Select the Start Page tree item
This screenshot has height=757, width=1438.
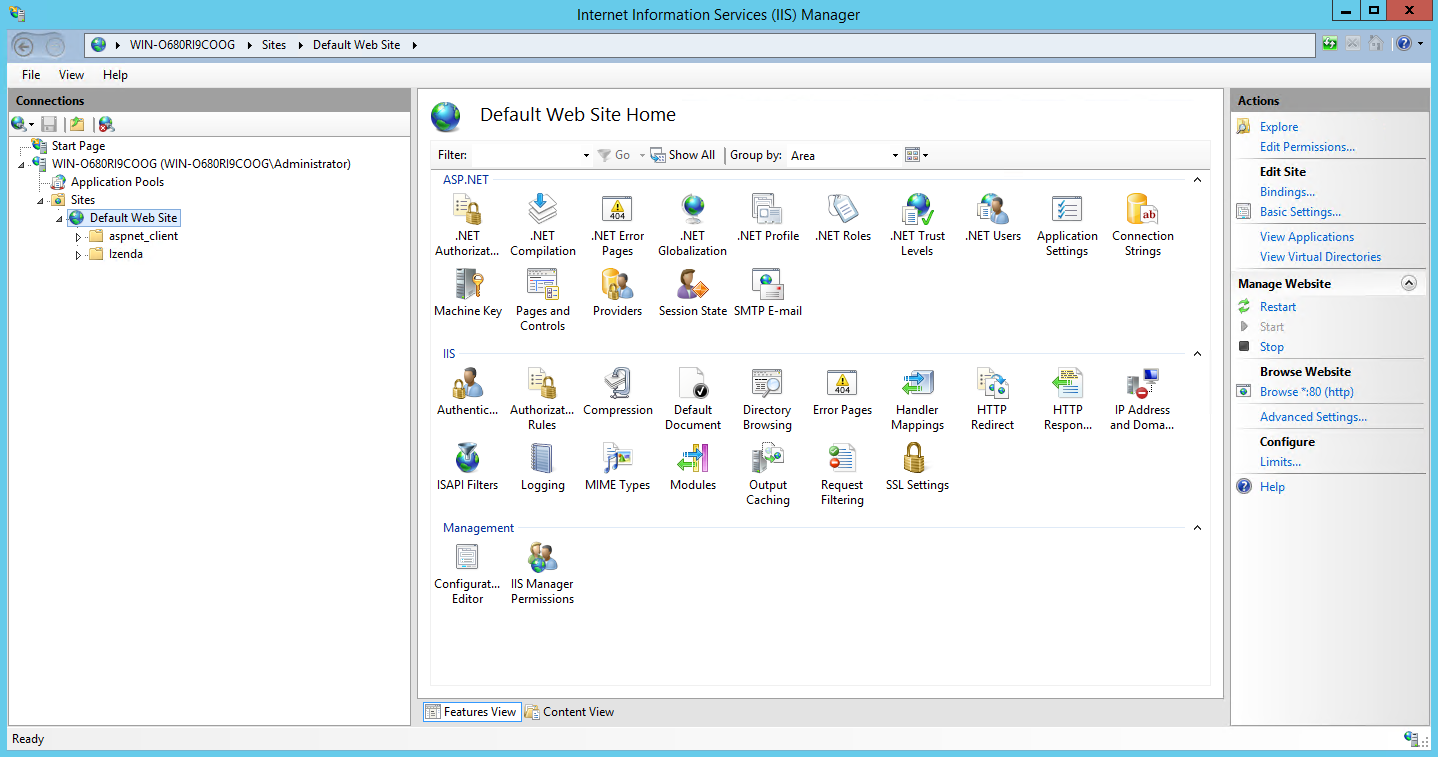click(78, 146)
